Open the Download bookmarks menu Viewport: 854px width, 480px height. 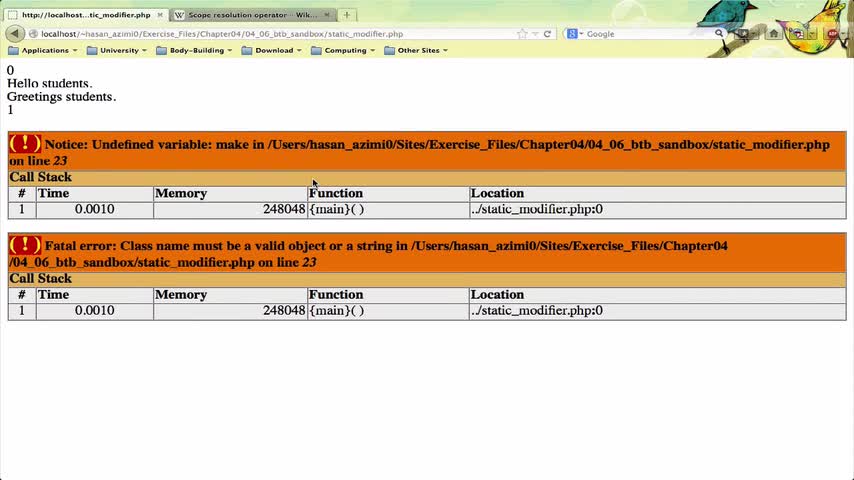(x=271, y=50)
